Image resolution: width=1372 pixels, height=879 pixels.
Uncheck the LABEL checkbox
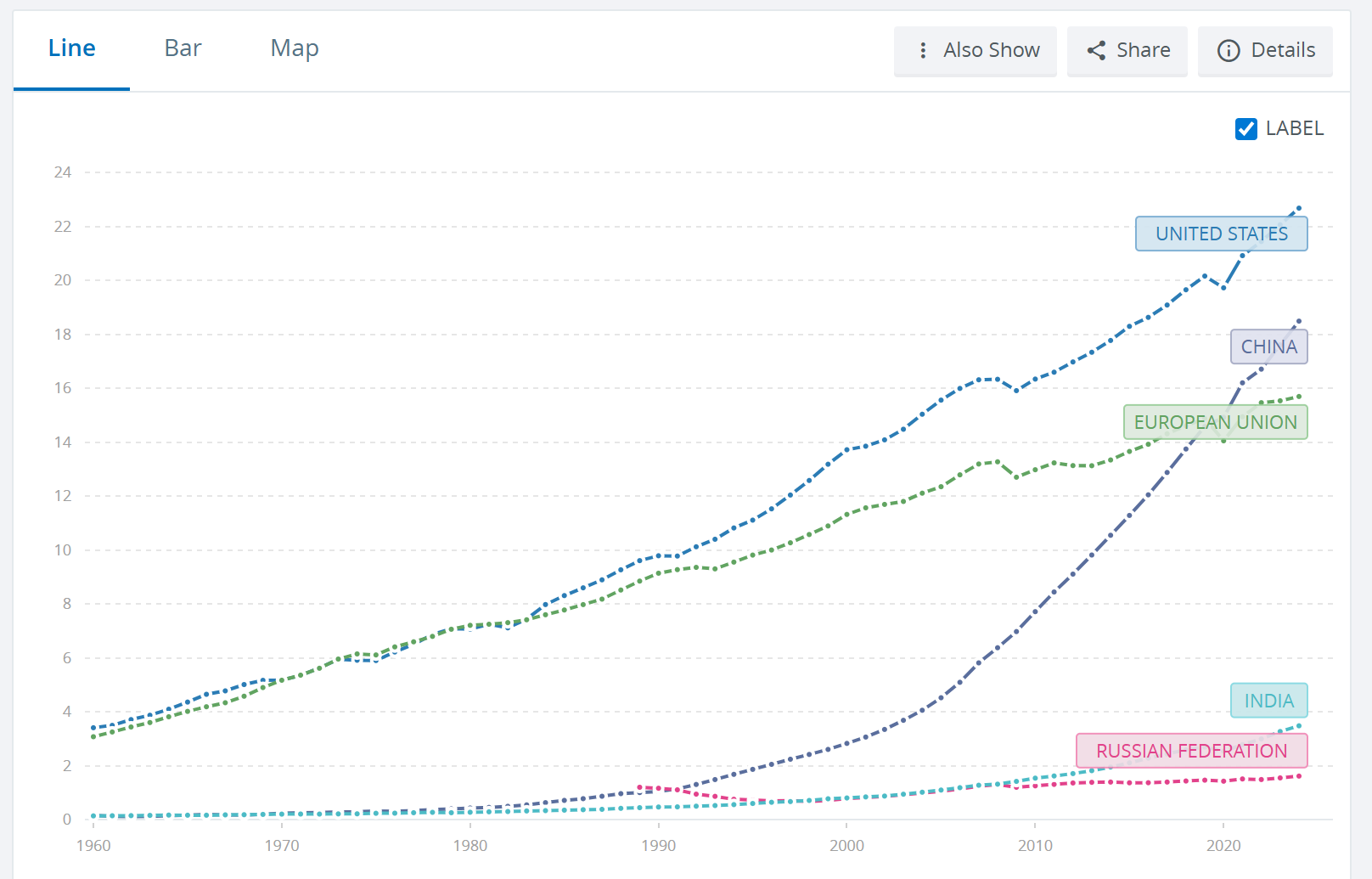pyautogui.click(x=1245, y=129)
